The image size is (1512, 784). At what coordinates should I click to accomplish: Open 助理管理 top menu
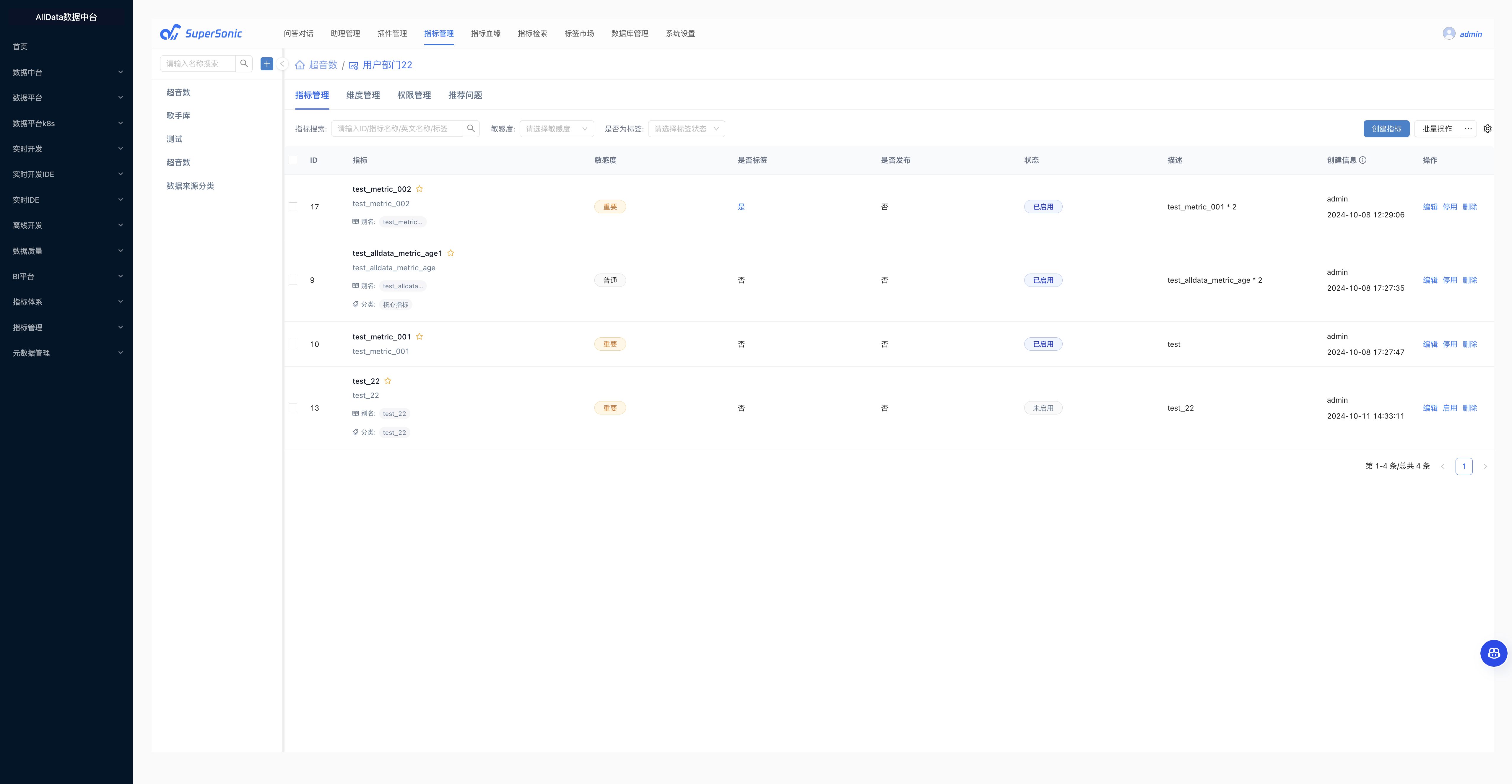pyautogui.click(x=345, y=33)
